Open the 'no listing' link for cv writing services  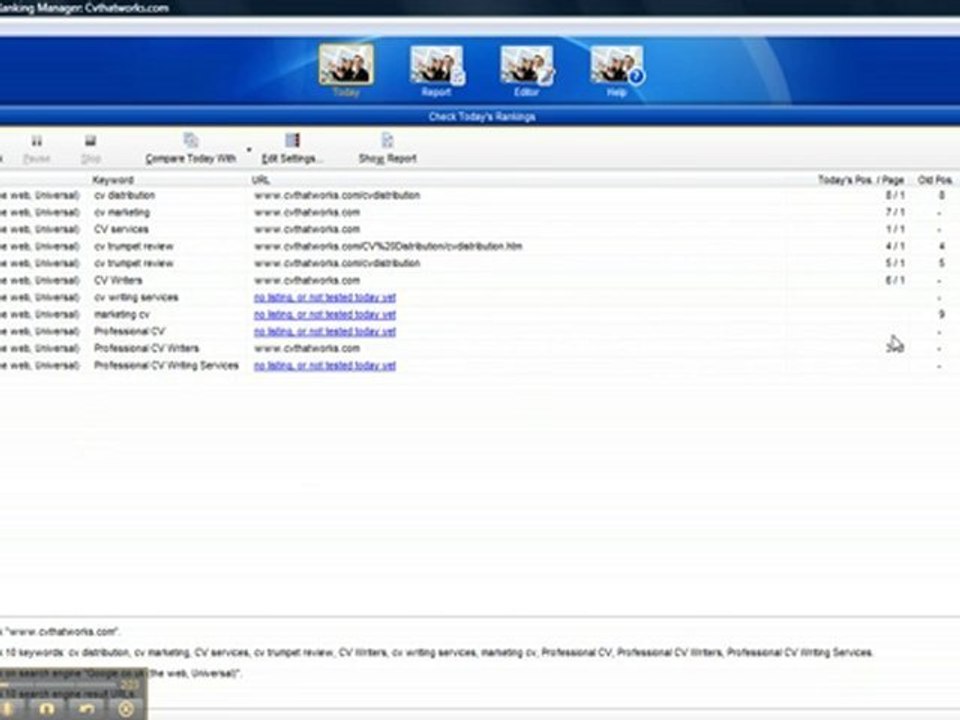(325, 298)
